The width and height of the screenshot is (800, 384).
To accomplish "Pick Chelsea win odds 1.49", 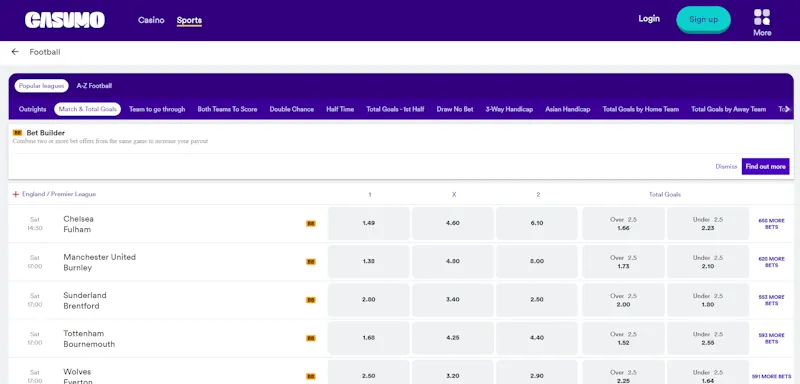I will tap(368, 223).
